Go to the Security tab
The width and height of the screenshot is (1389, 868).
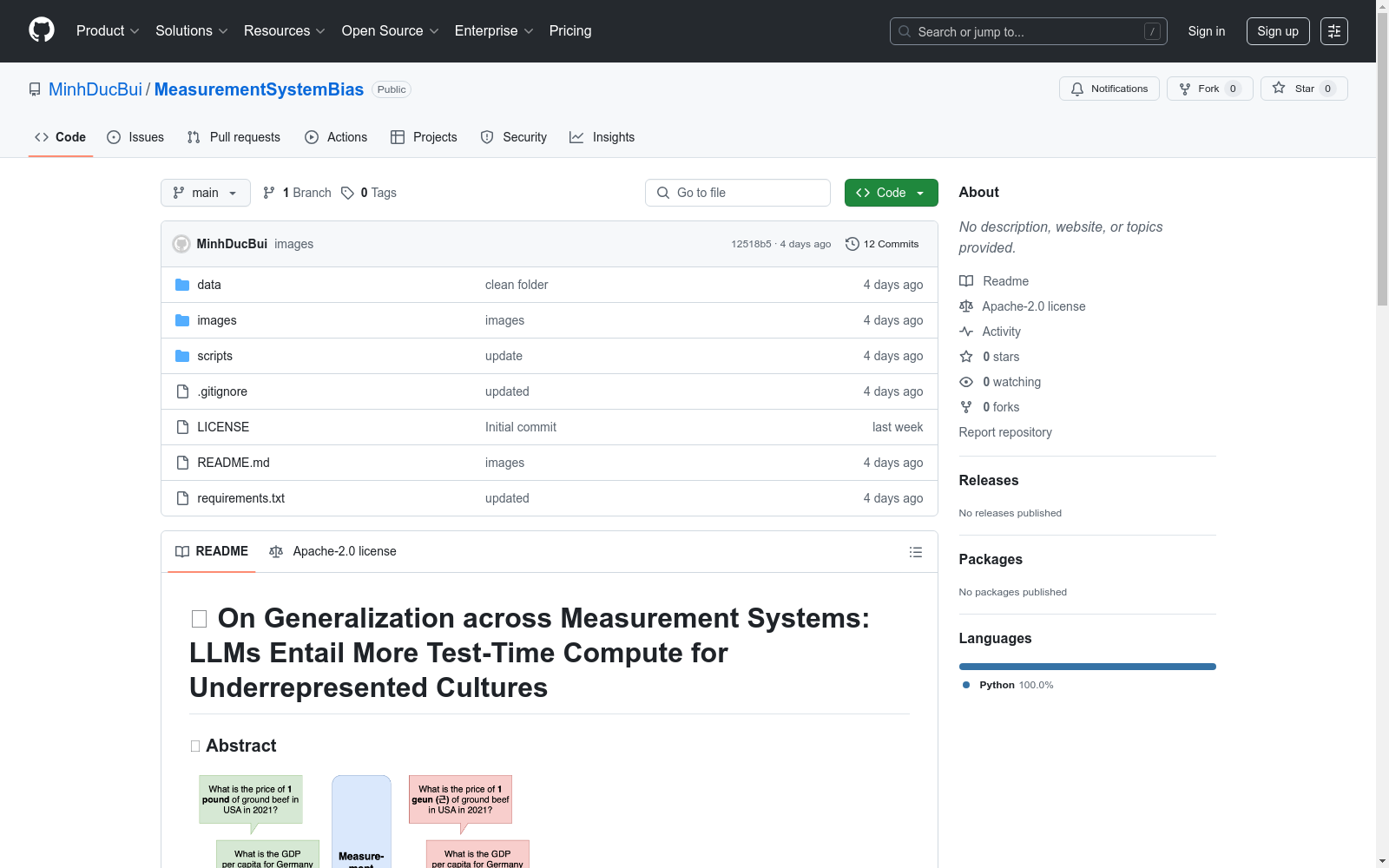coord(514,137)
